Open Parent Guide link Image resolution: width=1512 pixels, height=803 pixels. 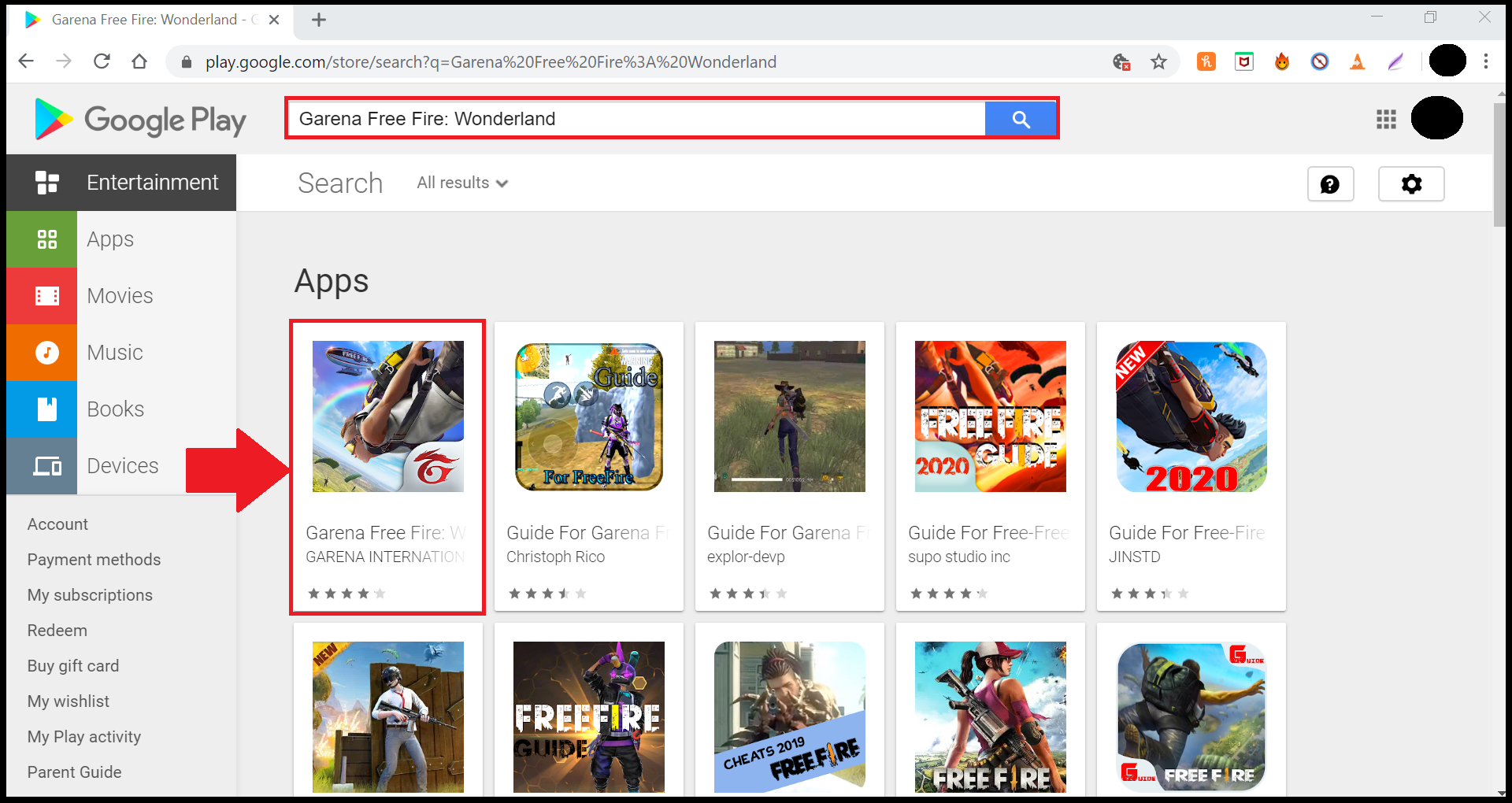click(x=75, y=772)
